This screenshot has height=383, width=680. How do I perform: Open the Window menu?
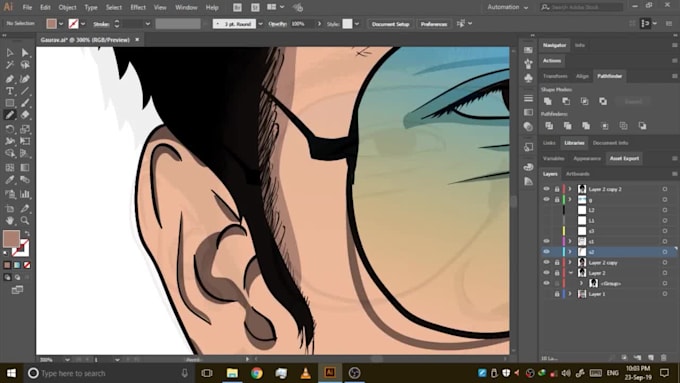point(186,7)
